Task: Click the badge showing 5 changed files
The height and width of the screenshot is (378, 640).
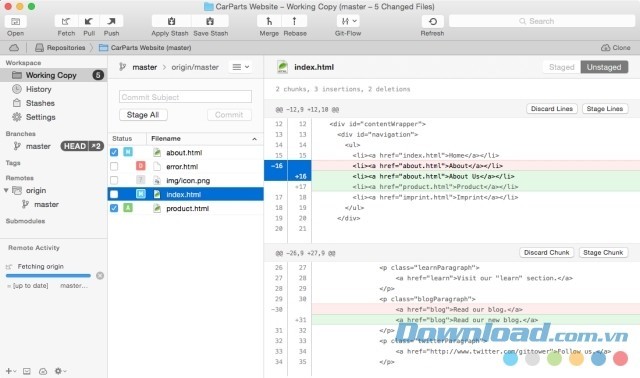Action: [x=98, y=75]
